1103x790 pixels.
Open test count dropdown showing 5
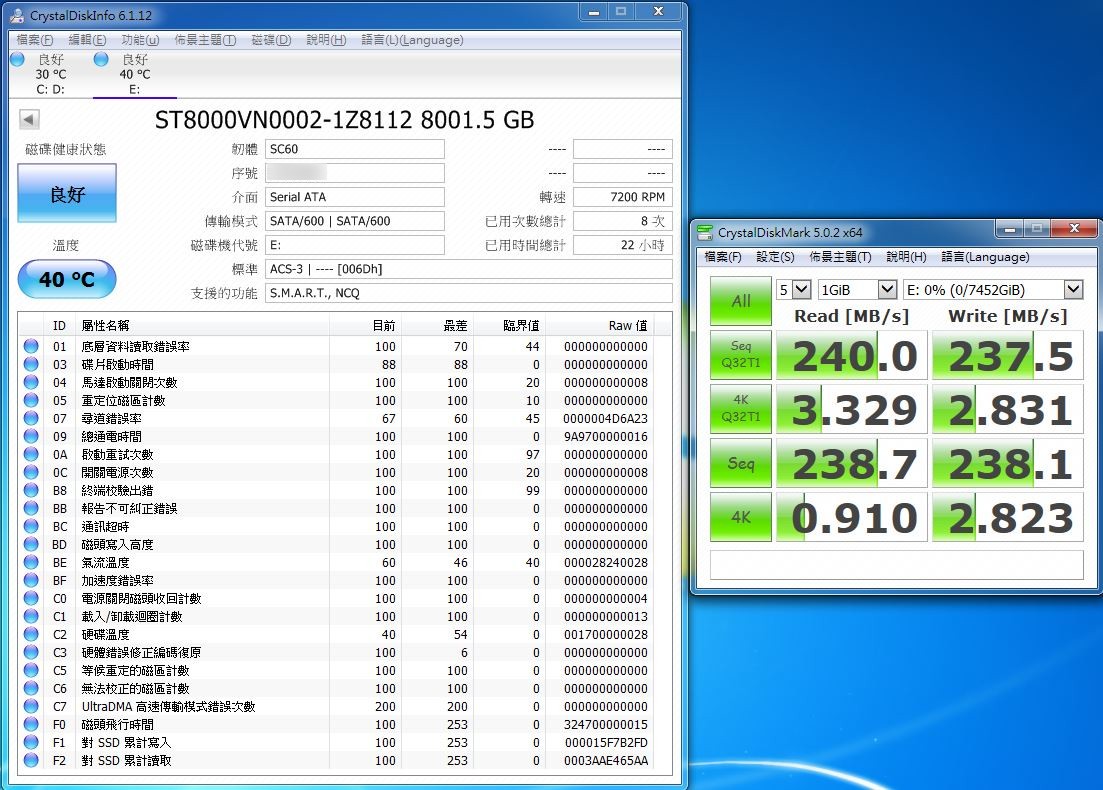tap(794, 289)
